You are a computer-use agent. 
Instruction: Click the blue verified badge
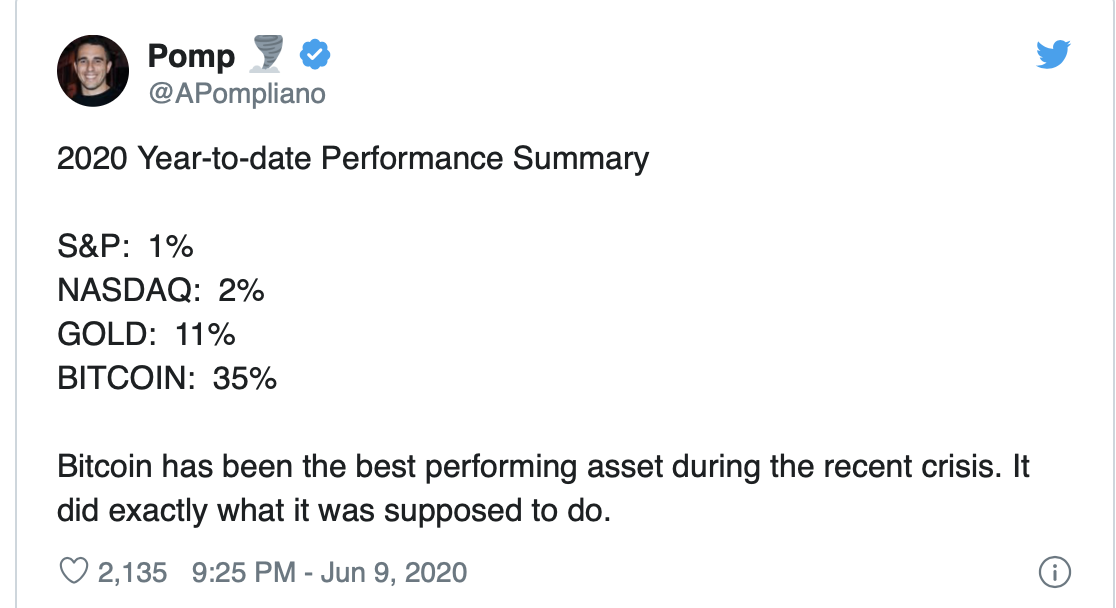[x=315, y=55]
